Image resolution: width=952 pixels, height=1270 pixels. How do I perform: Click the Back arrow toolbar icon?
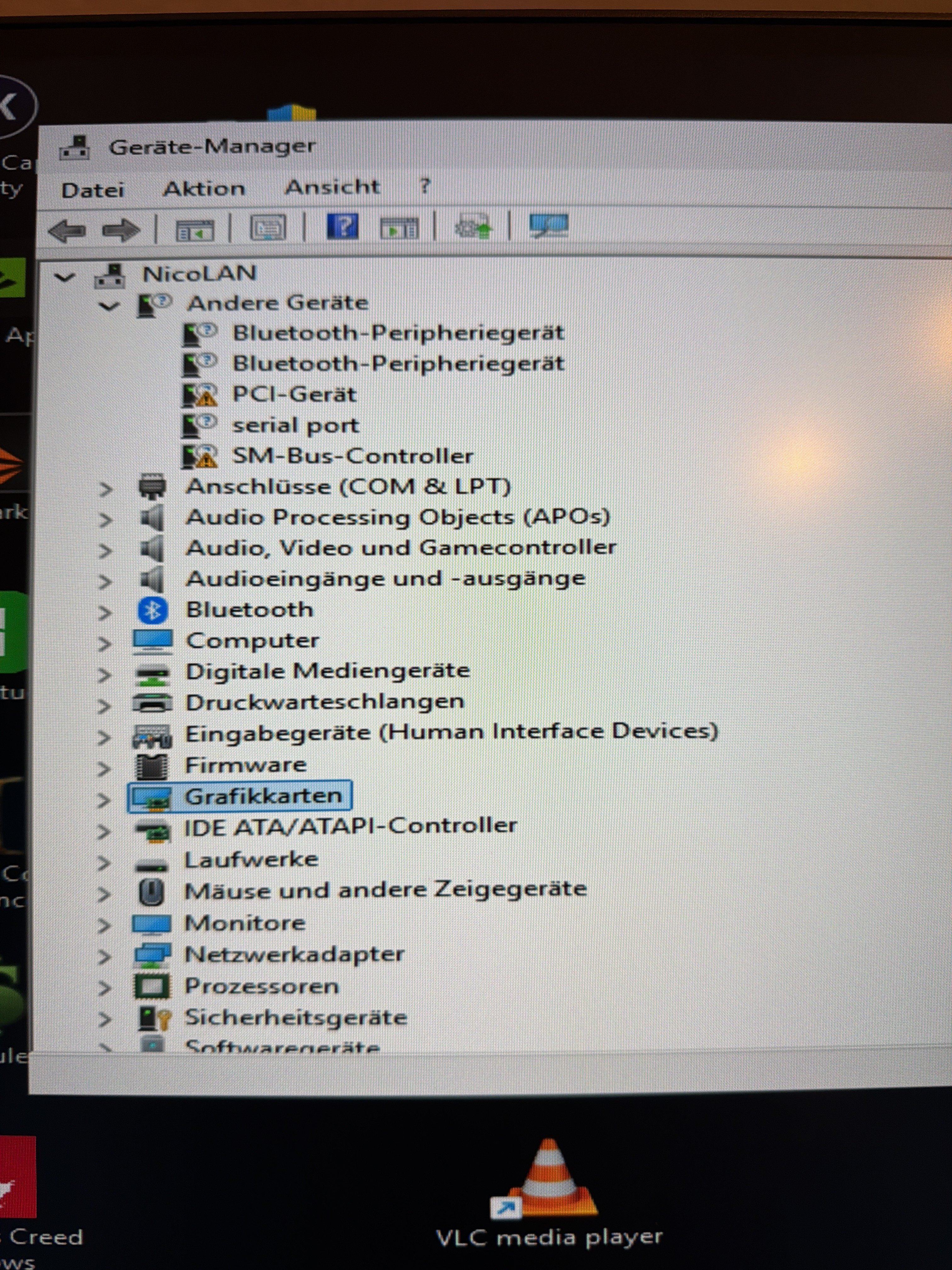(x=68, y=232)
